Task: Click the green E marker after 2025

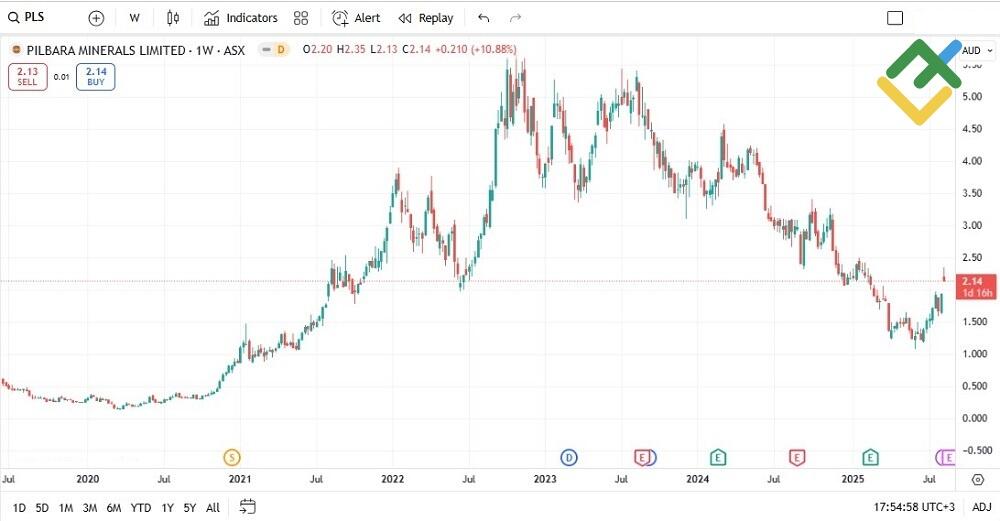Action: (x=871, y=457)
